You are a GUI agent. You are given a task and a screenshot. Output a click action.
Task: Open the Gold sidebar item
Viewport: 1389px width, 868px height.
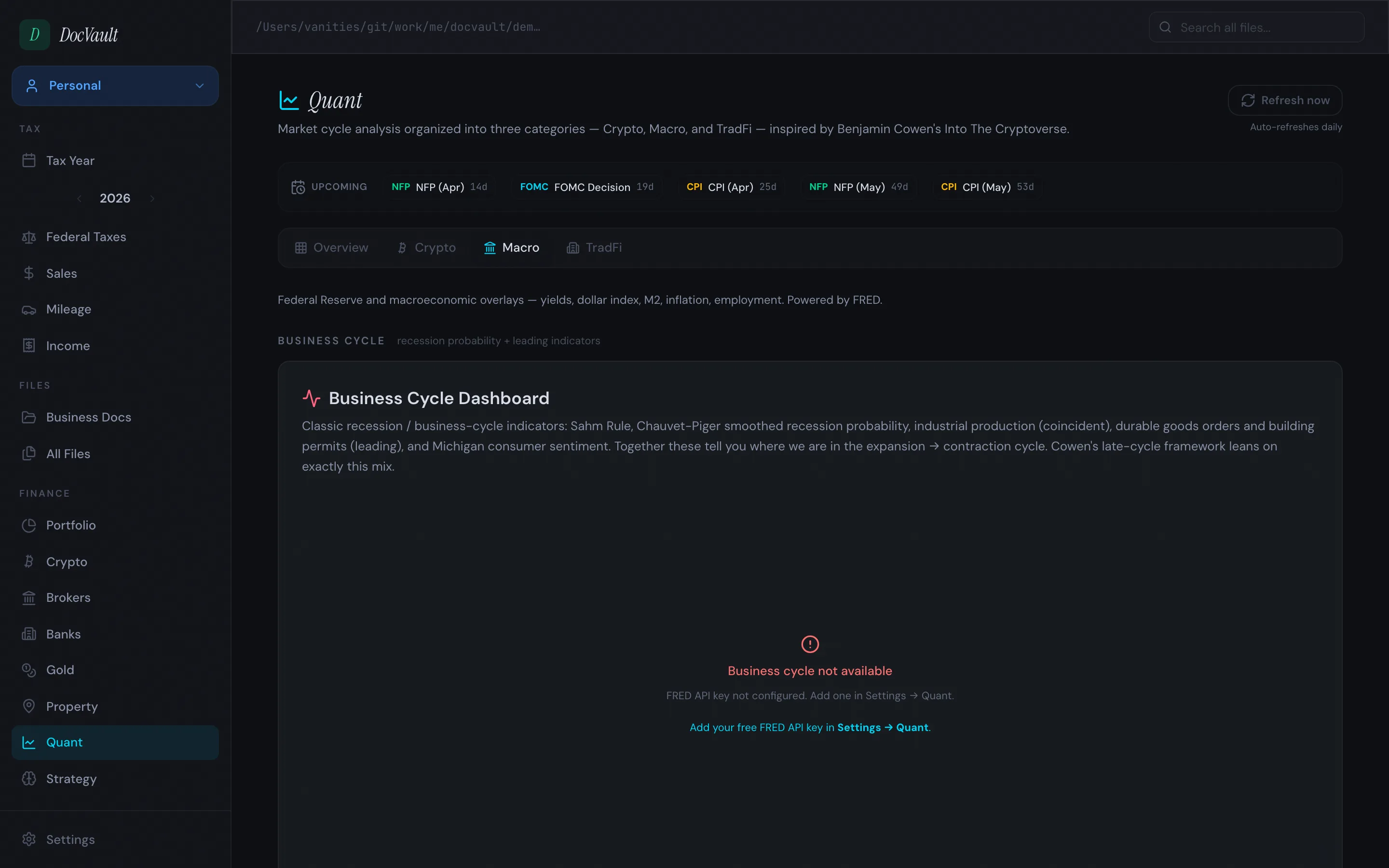click(x=115, y=670)
